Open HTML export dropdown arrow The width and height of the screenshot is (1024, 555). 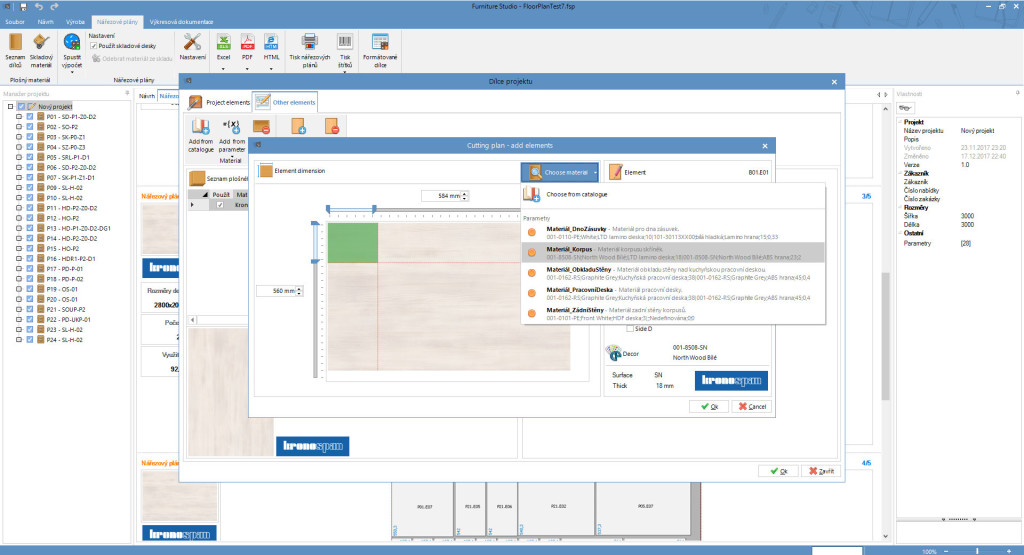[x=271, y=68]
